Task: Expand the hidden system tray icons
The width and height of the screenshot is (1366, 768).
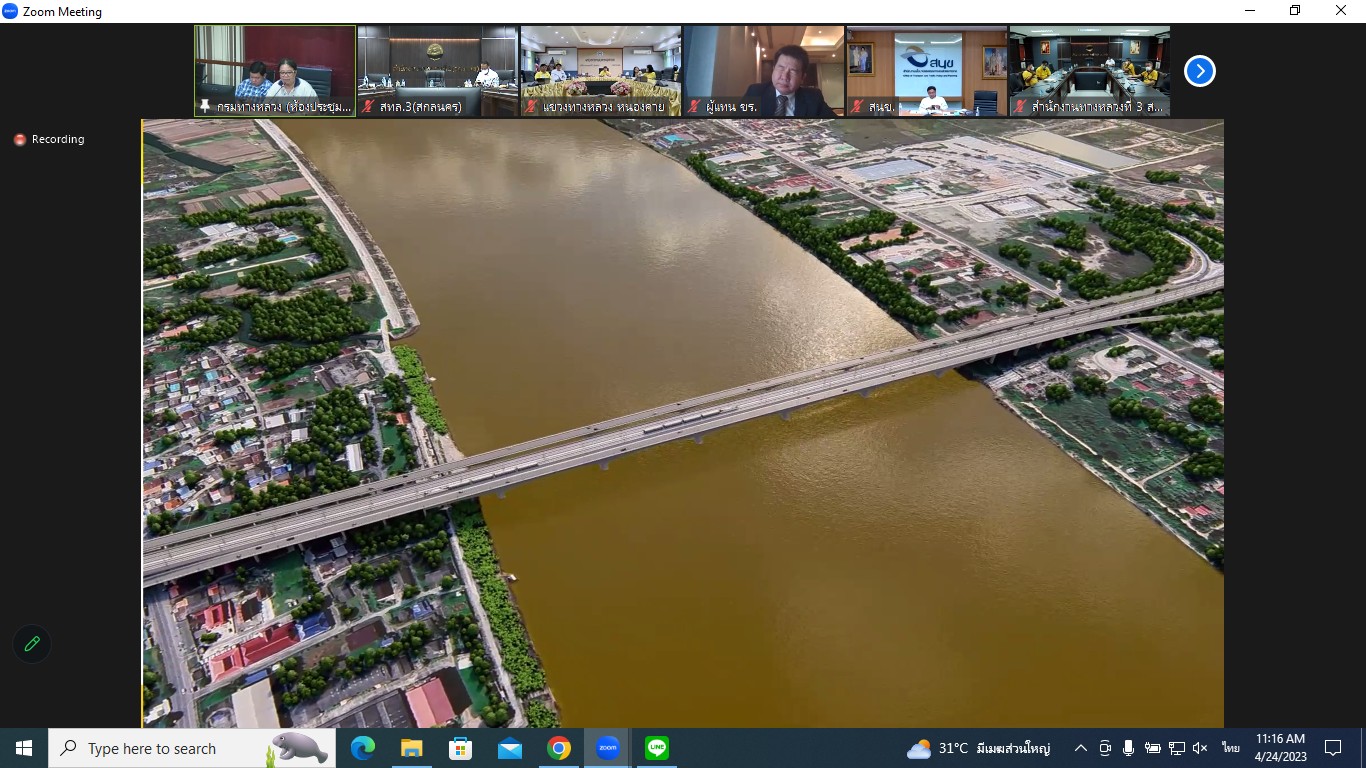Action: click(1081, 748)
